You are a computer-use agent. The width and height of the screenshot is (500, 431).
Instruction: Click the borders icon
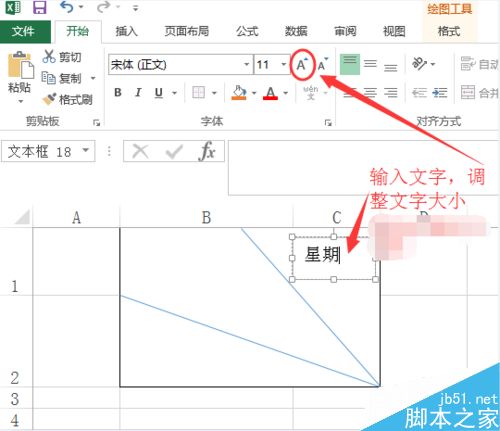[199, 92]
